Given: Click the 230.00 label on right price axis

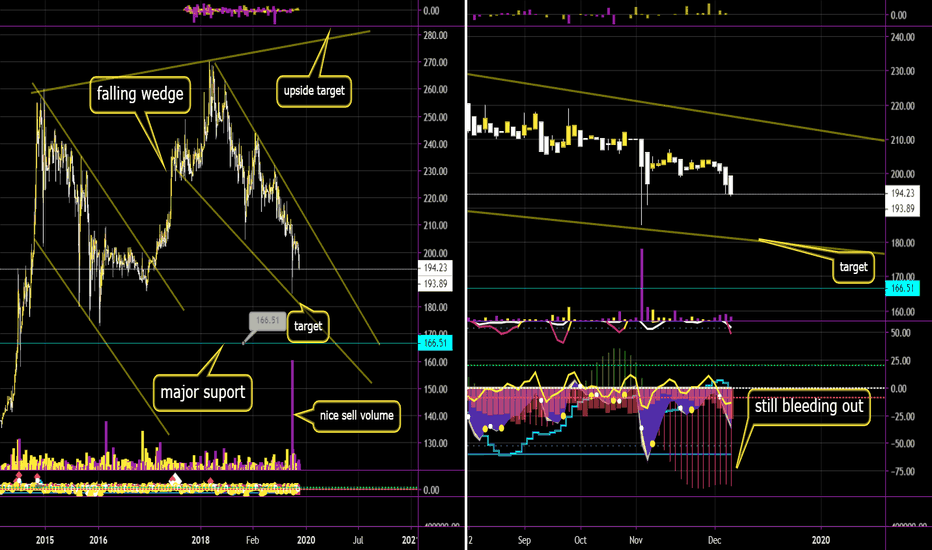Looking at the screenshot, I should point(902,71).
